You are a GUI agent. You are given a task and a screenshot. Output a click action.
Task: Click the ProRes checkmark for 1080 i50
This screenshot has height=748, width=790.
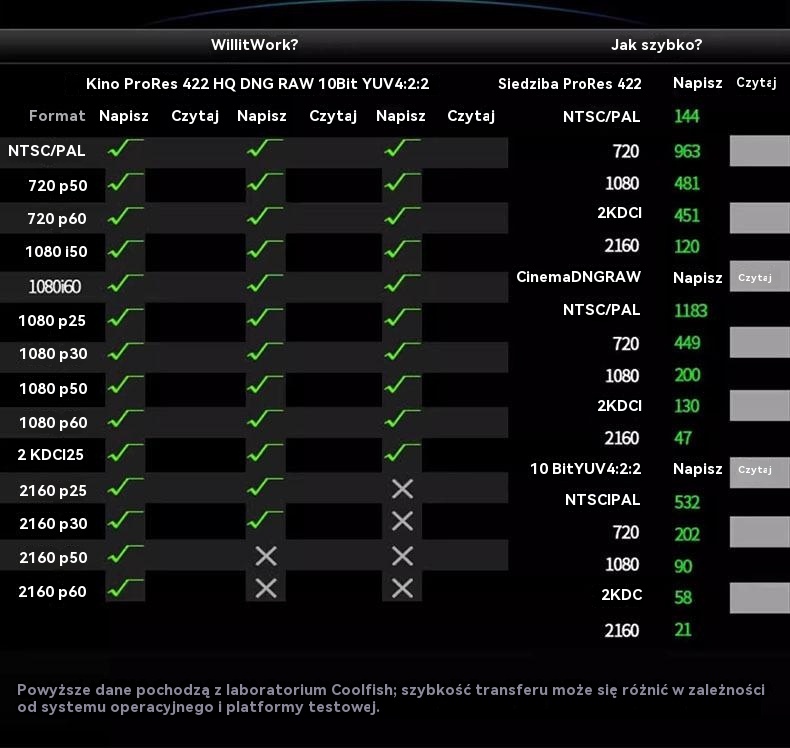(124, 250)
